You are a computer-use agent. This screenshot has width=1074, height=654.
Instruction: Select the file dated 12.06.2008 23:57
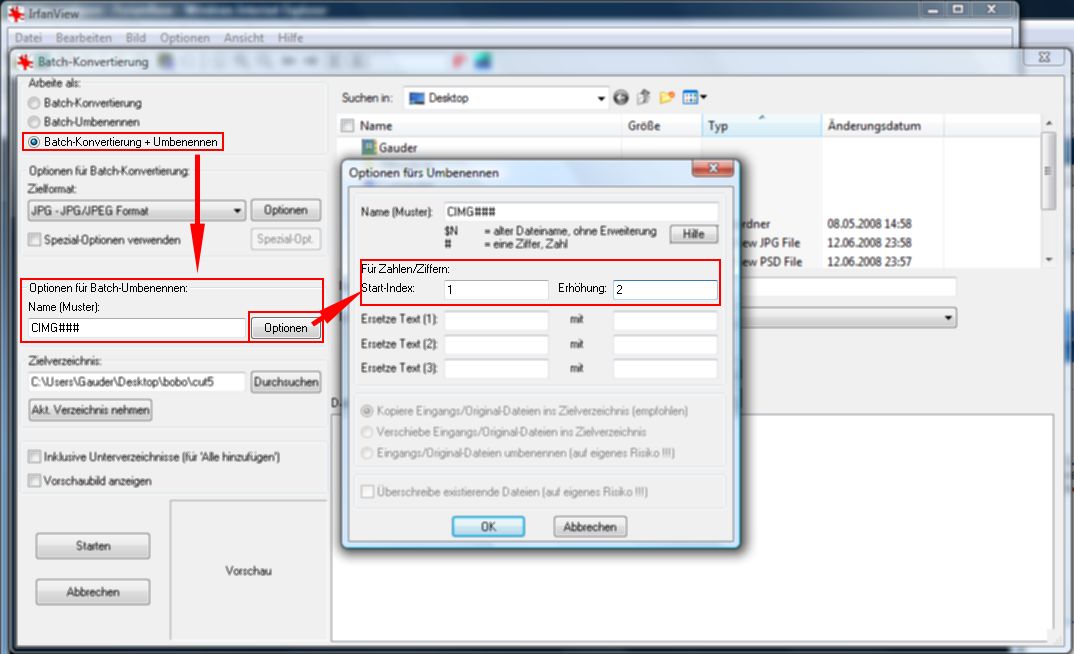click(x=869, y=262)
